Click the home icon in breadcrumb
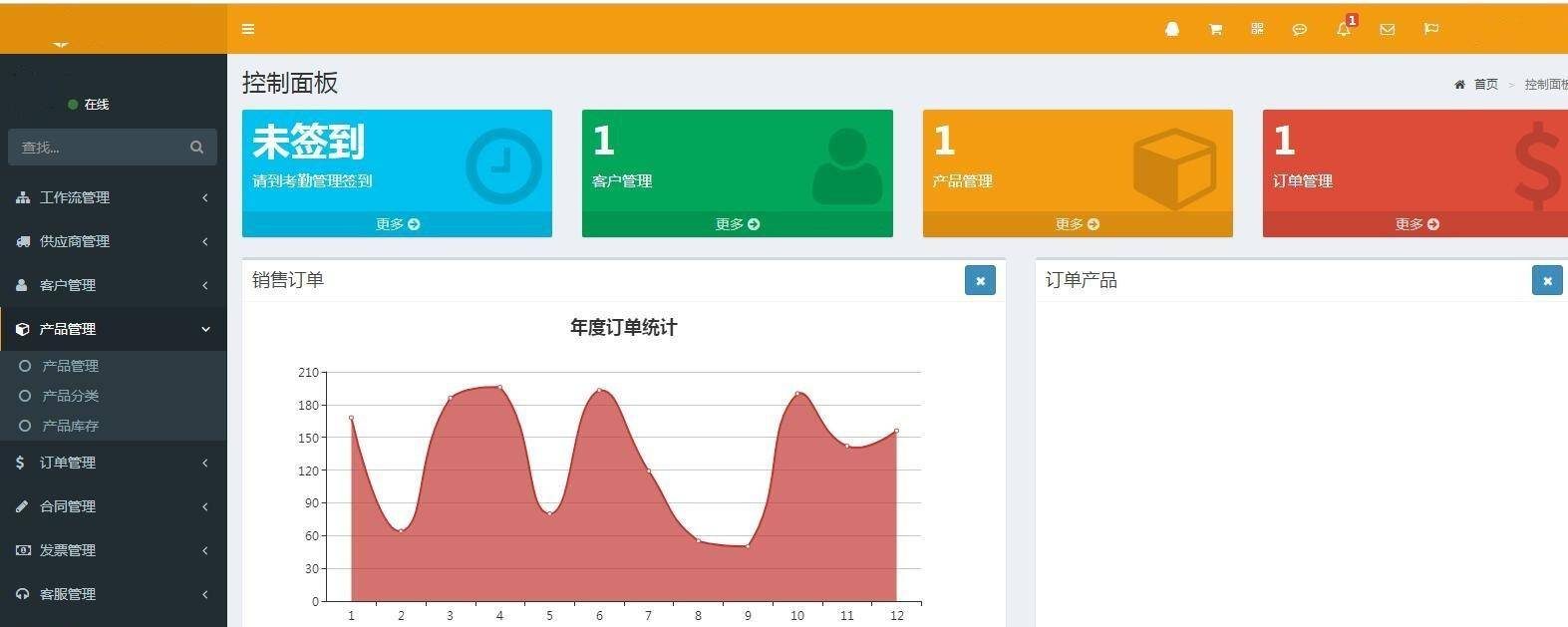The width and height of the screenshot is (1568, 627). coord(1459,85)
